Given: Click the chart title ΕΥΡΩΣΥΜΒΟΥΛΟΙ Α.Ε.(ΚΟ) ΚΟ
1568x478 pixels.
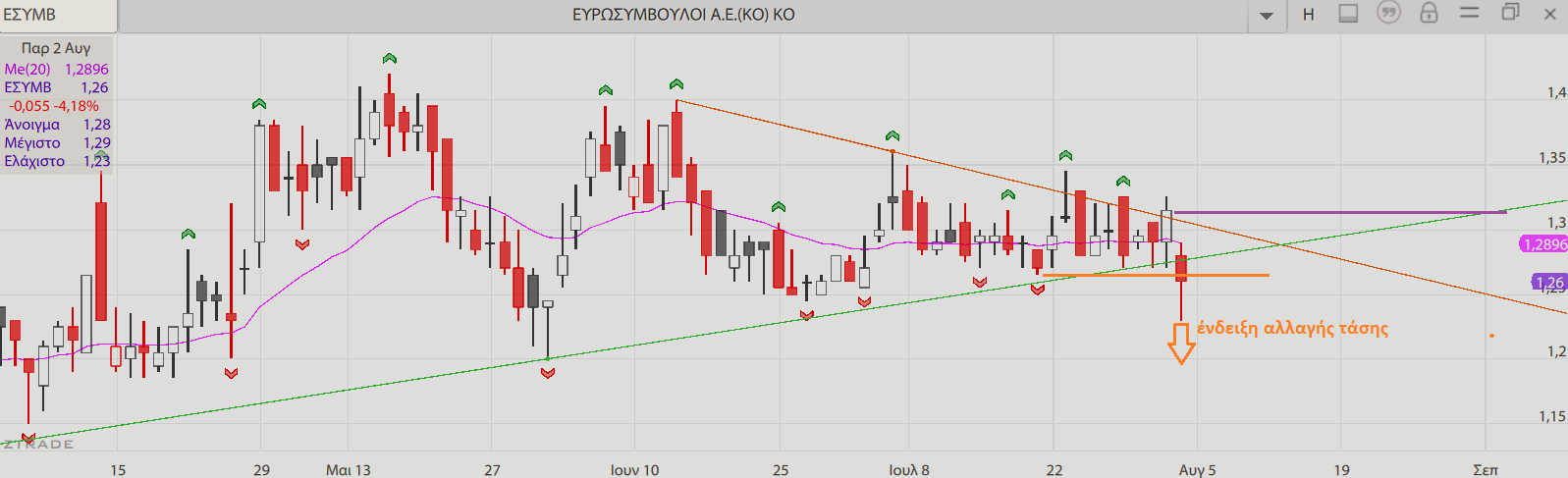Looking at the screenshot, I should pos(683,15).
